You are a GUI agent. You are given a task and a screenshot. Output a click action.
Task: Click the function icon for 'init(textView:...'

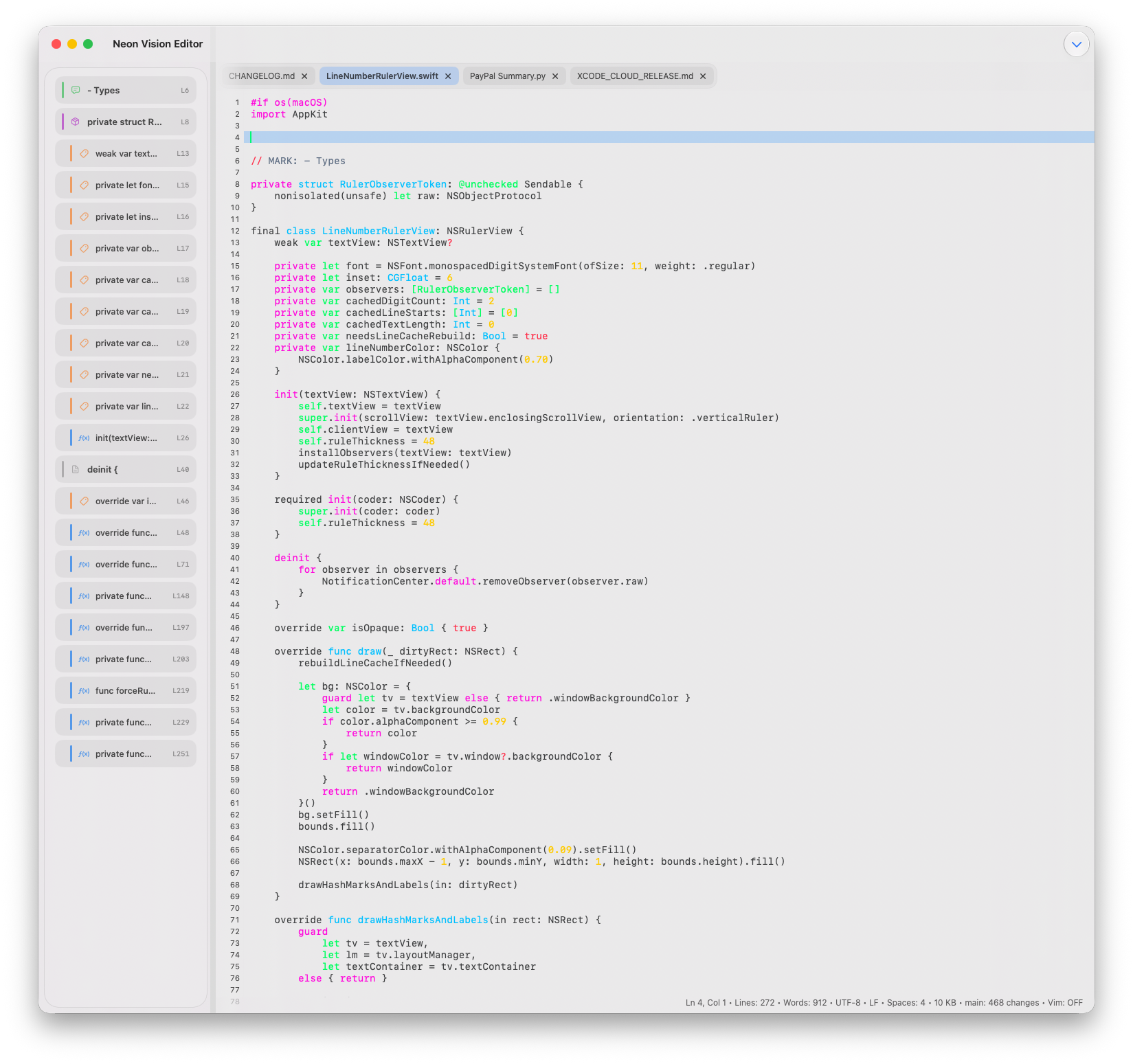(x=84, y=438)
